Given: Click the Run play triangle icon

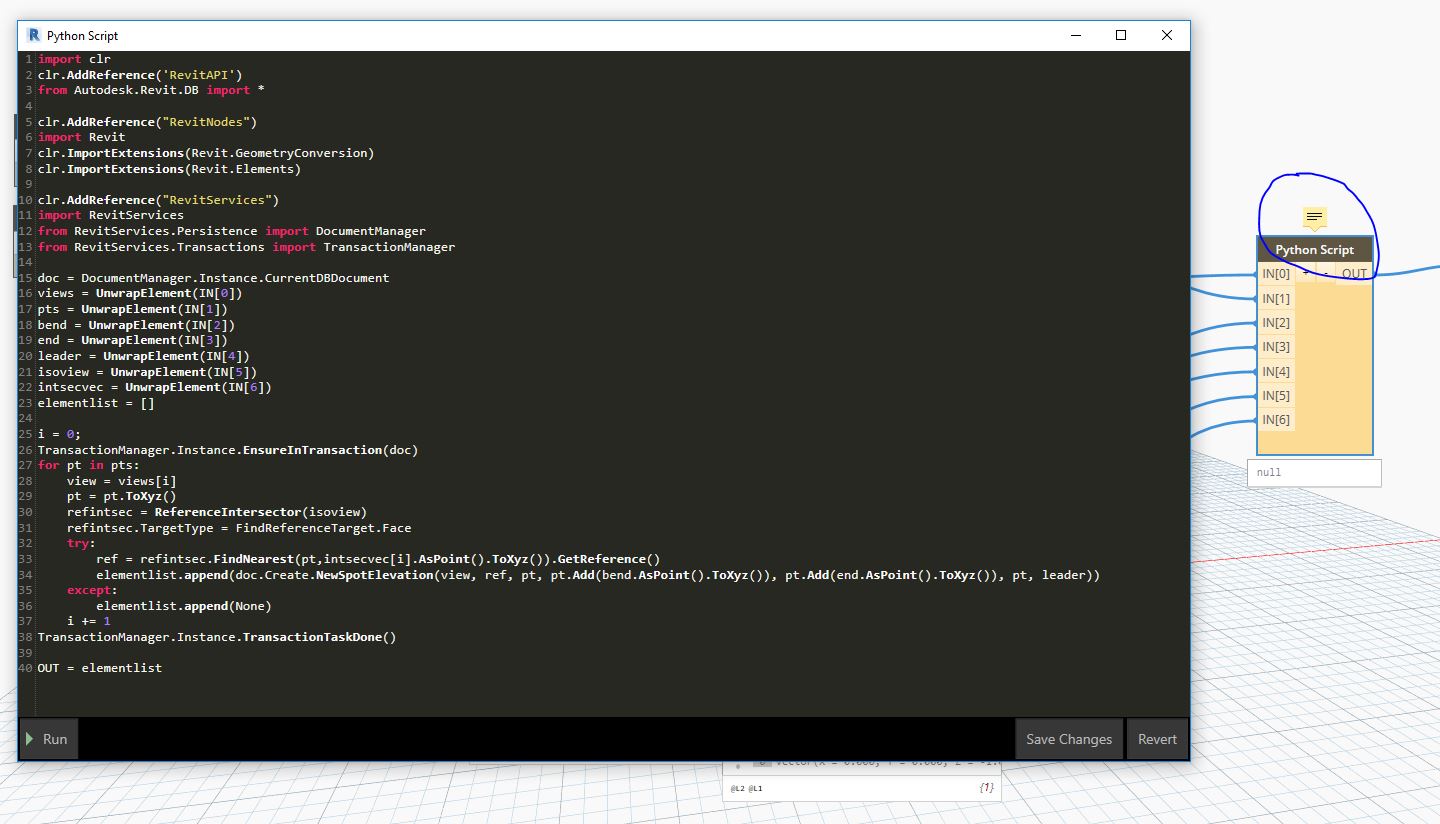Looking at the screenshot, I should 30,739.
